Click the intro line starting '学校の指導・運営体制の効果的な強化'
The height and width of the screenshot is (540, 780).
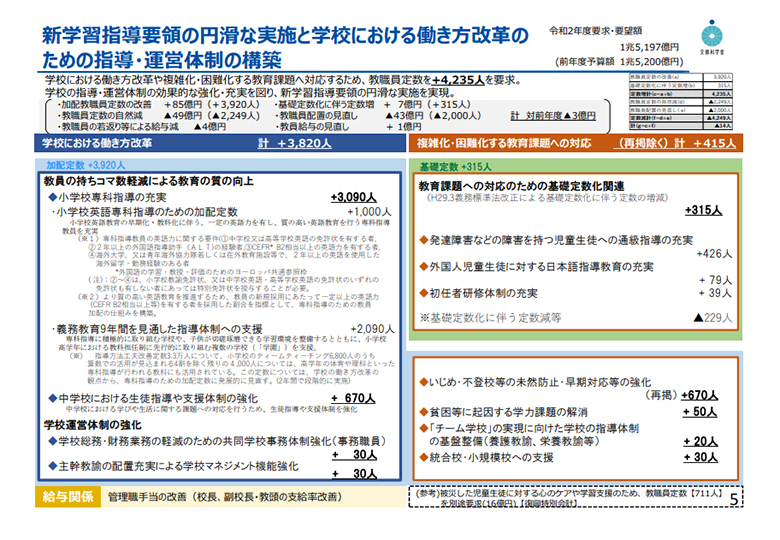(249, 92)
